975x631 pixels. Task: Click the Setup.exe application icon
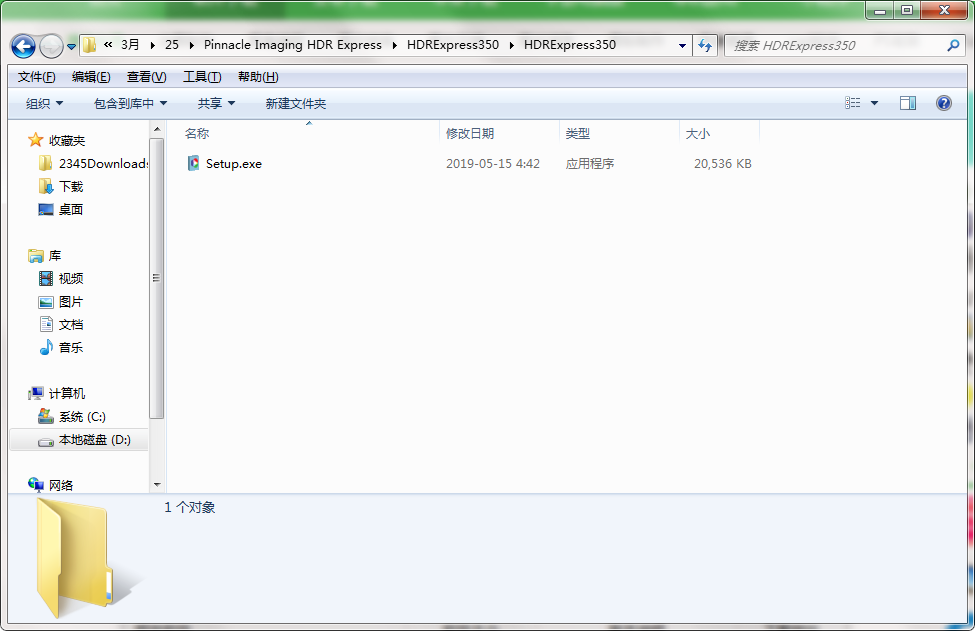193,163
